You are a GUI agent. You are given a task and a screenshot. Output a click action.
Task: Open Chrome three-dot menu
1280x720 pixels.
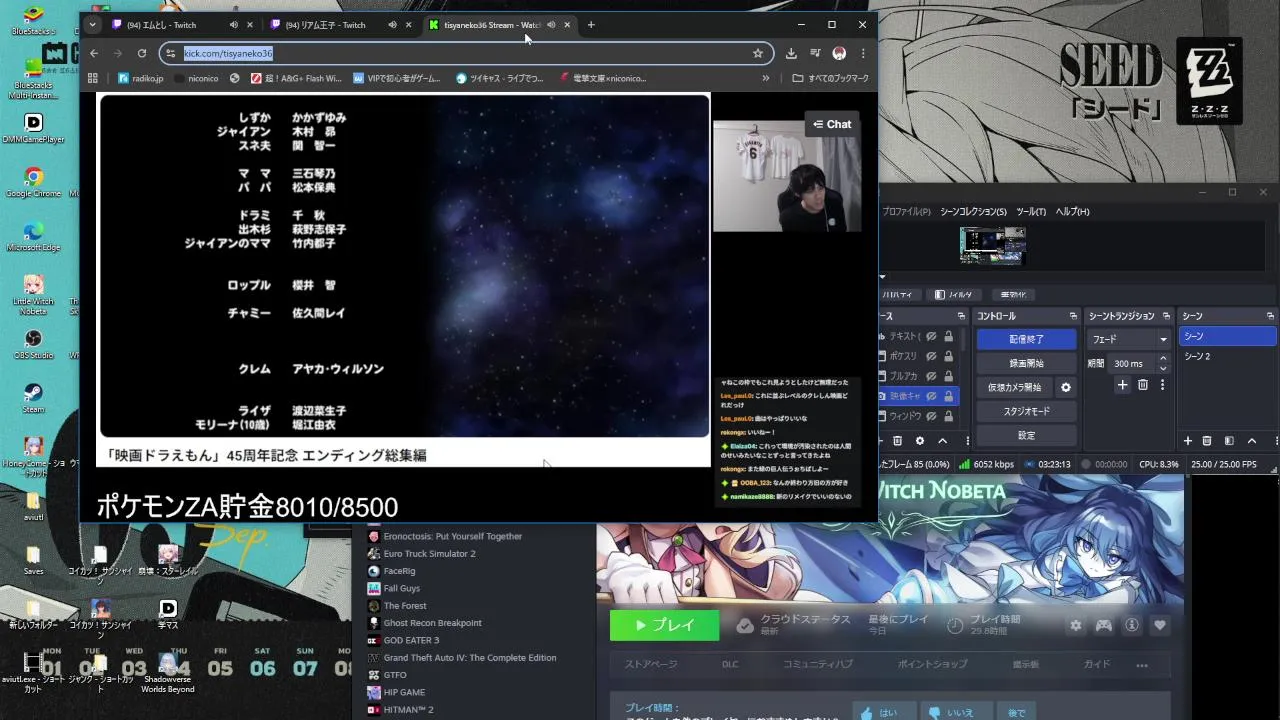[863, 53]
